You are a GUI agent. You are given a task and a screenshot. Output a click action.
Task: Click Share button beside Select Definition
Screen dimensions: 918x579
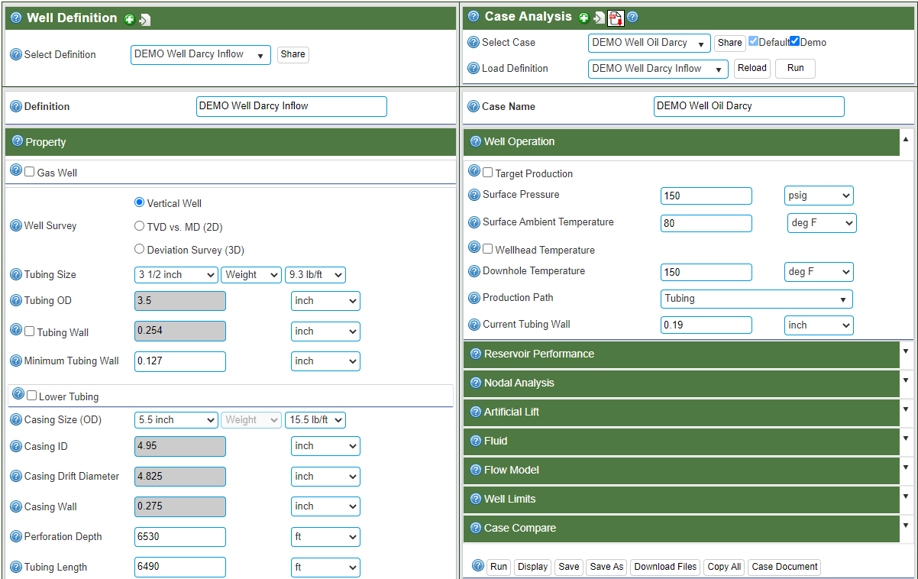point(293,54)
